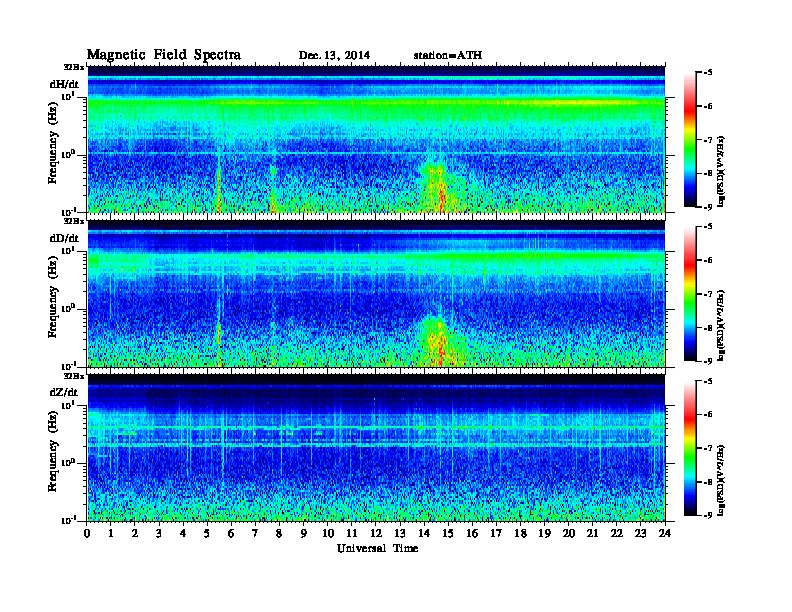
Task: Click the "Magnetic Field Spectra" title
Action: [x=164, y=55]
